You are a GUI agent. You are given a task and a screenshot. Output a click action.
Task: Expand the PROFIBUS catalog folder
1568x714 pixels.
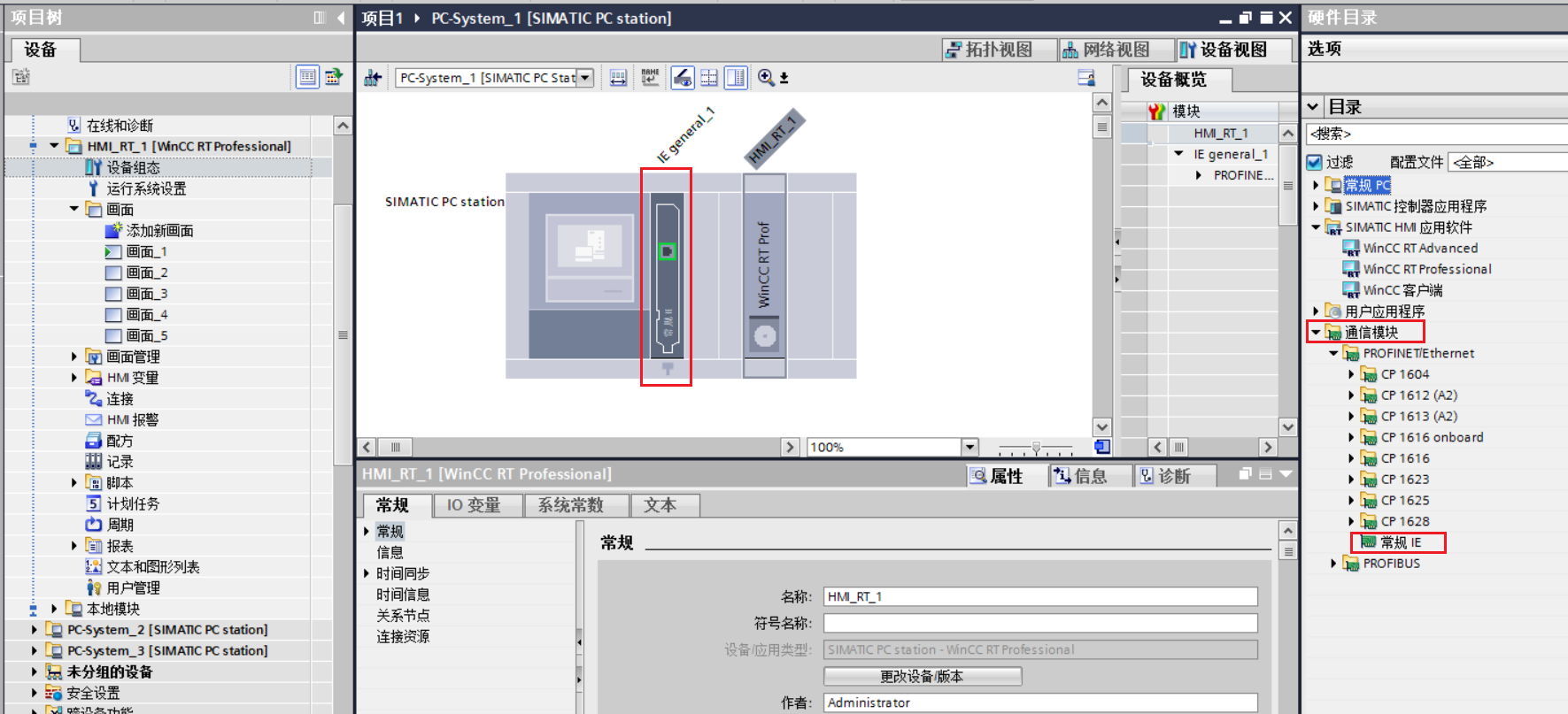tap(1333, 564)
